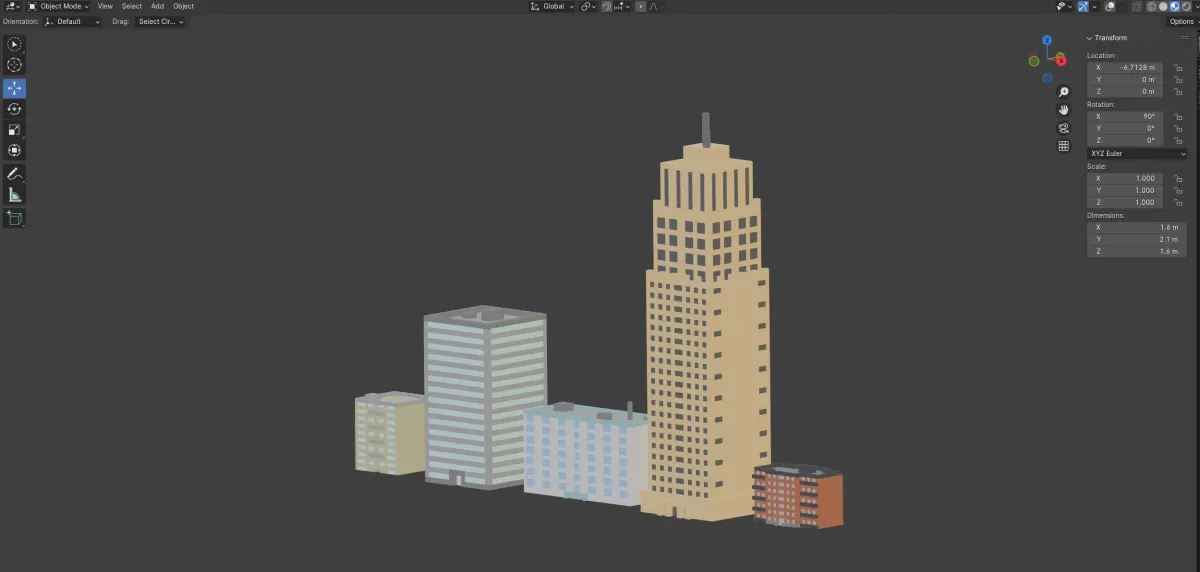The width and height of the screenshot is (1200, 572).
Task: Open the Object menu
Action: click(183, 6)
